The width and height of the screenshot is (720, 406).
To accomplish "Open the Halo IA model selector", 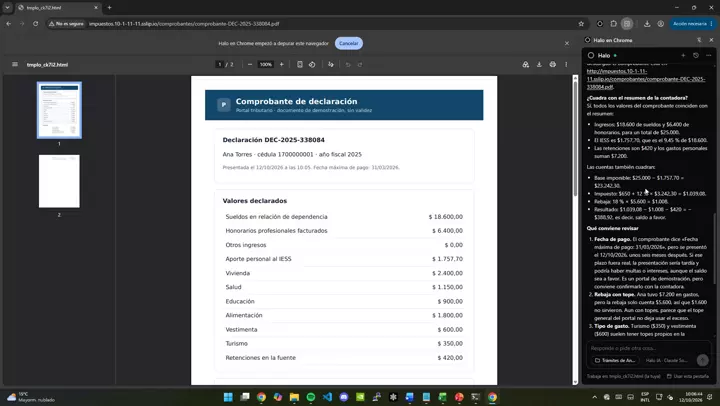I will pyautogui.click(x=667, y=361).
